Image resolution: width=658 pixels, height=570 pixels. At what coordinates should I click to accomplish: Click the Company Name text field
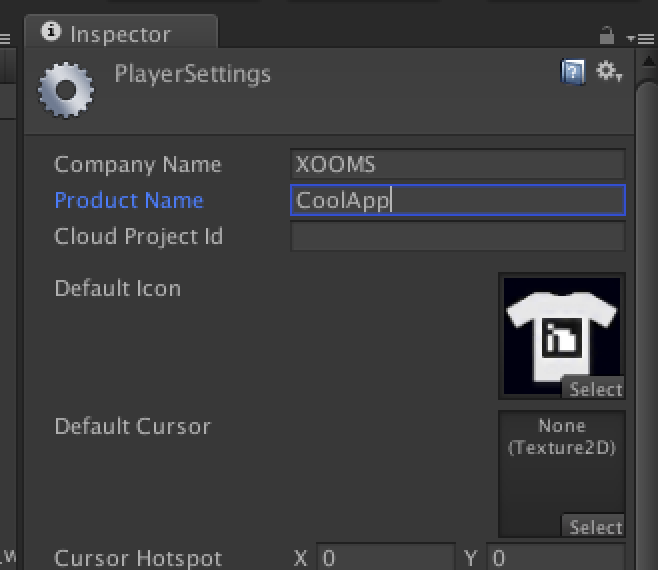[457, 164]
